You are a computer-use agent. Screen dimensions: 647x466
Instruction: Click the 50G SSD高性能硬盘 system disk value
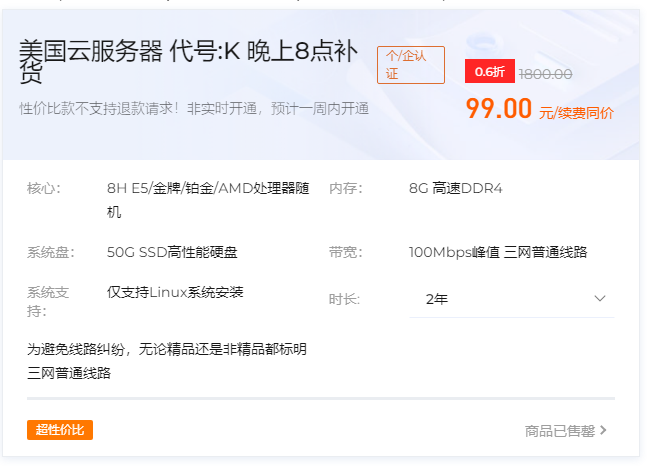[172, 252]
